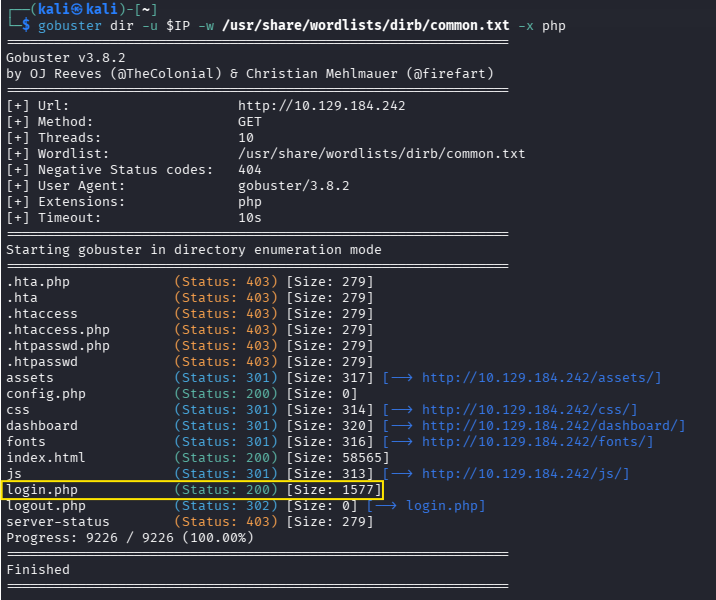Select the 'js' directory name
Viewport: 716px width, 600px height.
tap(14, 474)
